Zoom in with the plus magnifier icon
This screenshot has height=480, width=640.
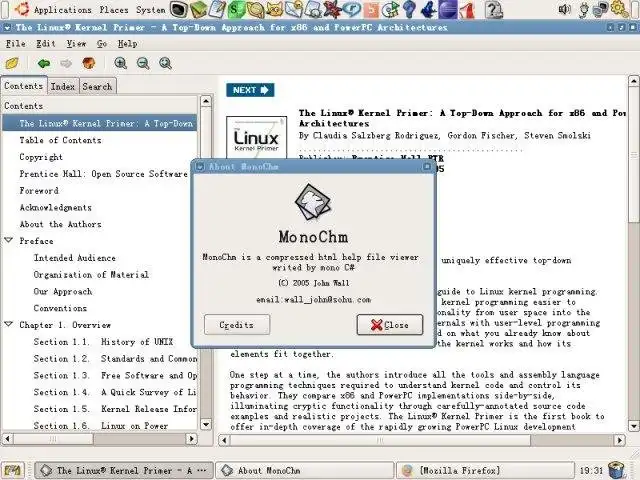120,63
